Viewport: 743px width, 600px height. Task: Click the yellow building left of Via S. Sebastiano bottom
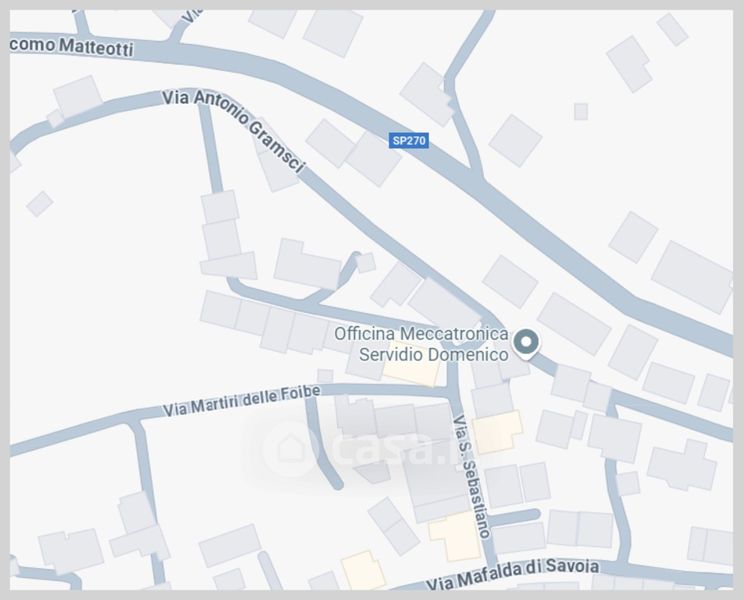[456, 536]
